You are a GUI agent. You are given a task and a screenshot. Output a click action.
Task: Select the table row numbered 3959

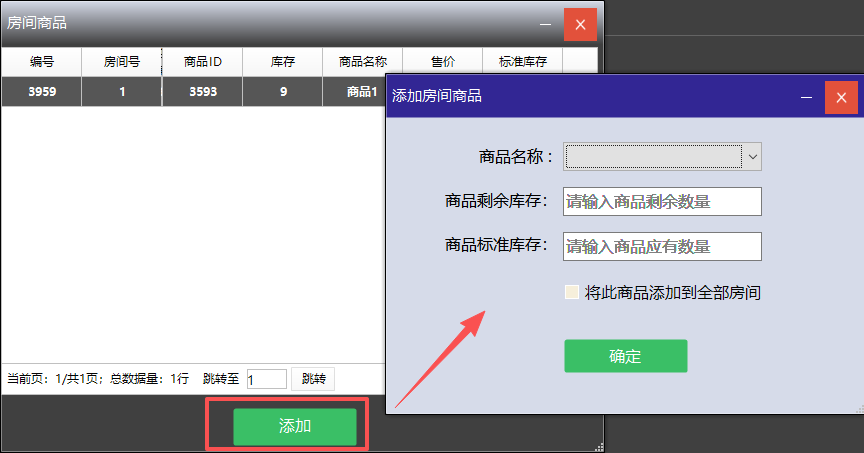[x=41, y=92]
